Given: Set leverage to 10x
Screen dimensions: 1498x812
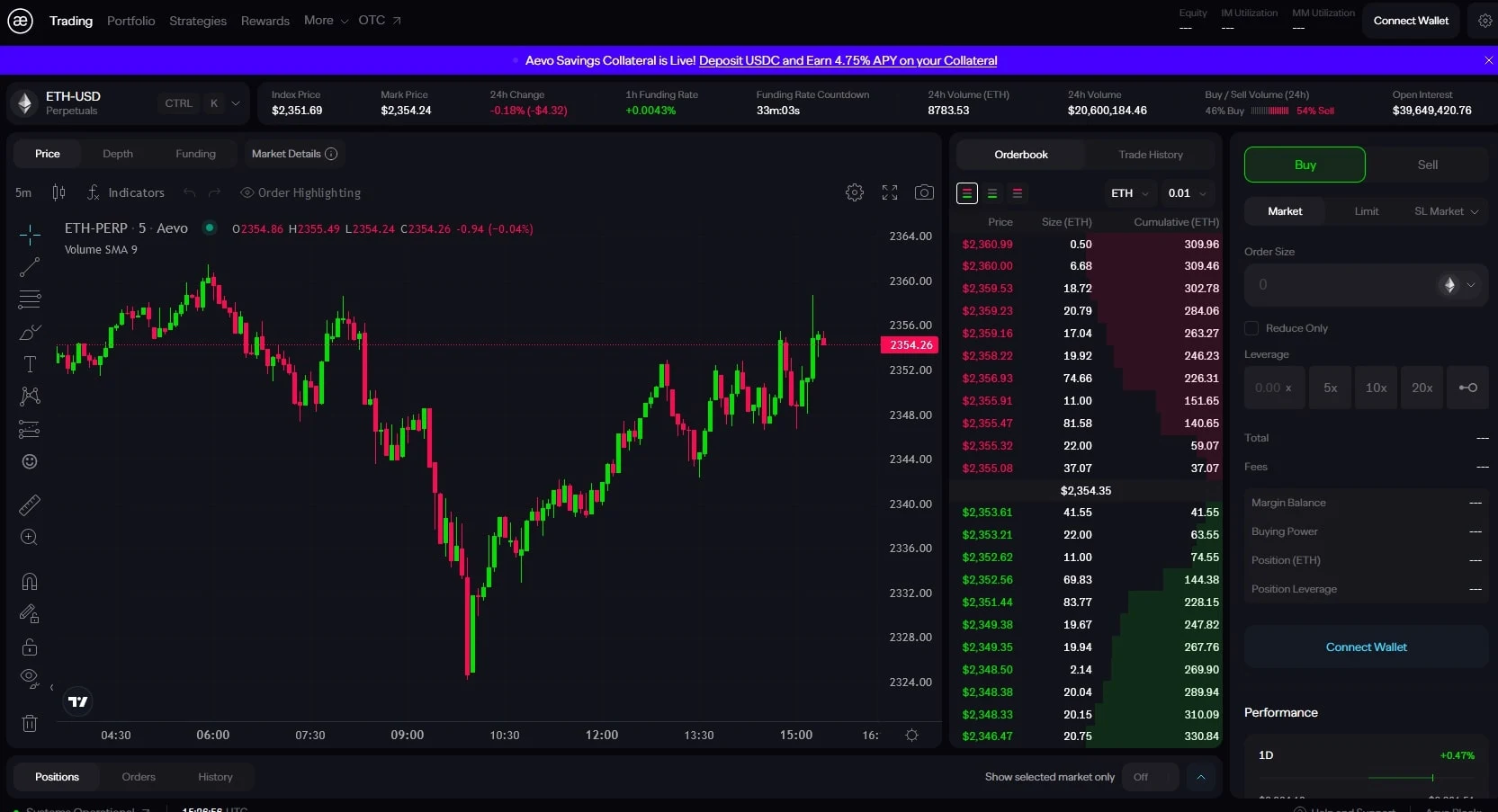Looking at the screenshot, I should (x=1376, y=388).
